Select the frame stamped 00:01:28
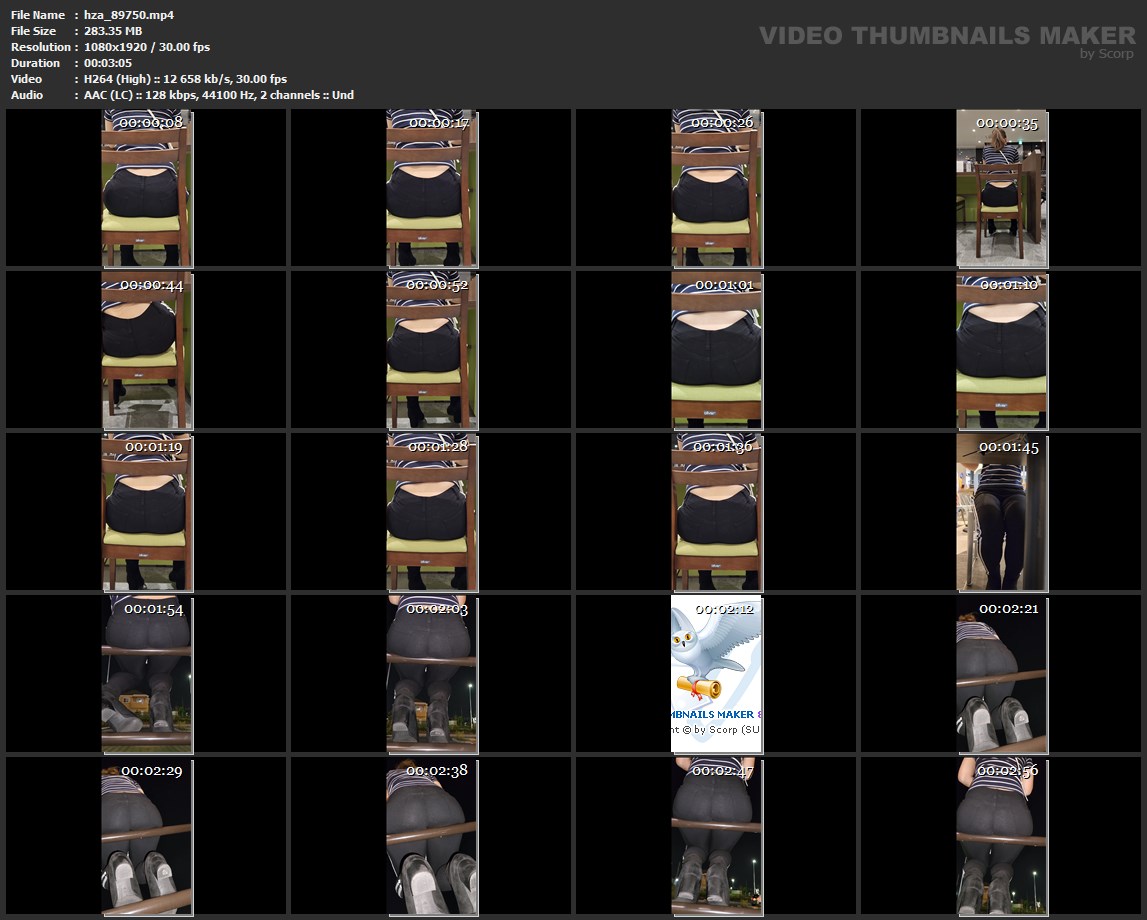This screenshot has height=920, width=1147. [432, 512]
